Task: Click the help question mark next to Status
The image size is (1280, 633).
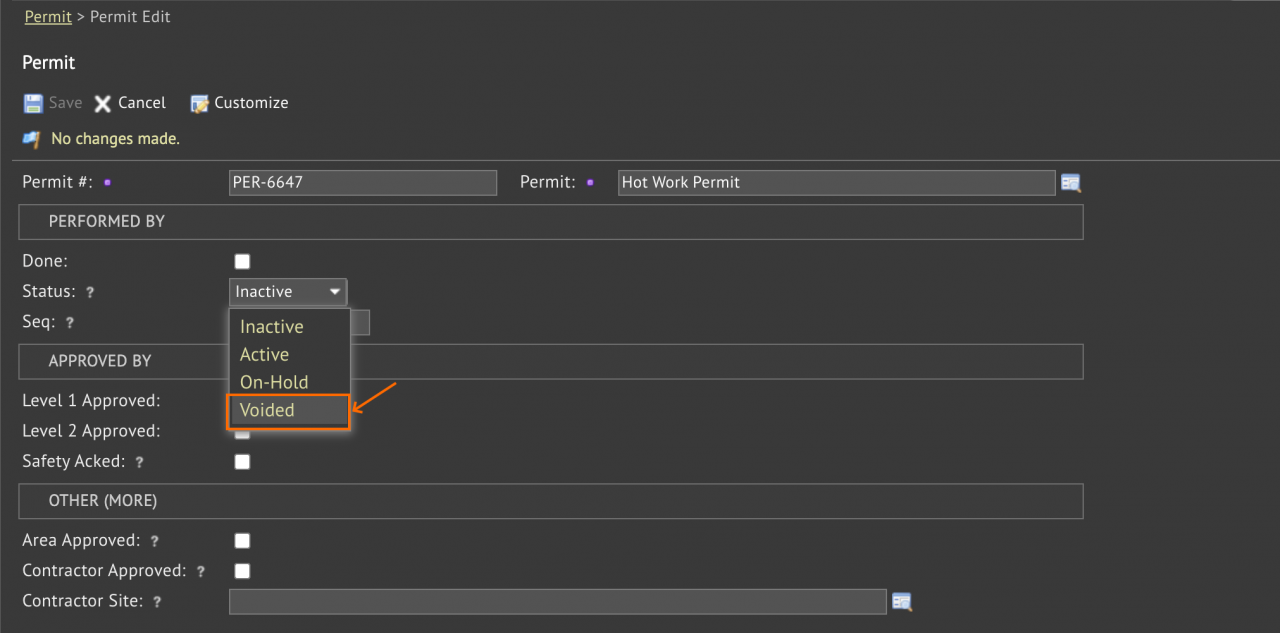Action: tap(90, 293)
